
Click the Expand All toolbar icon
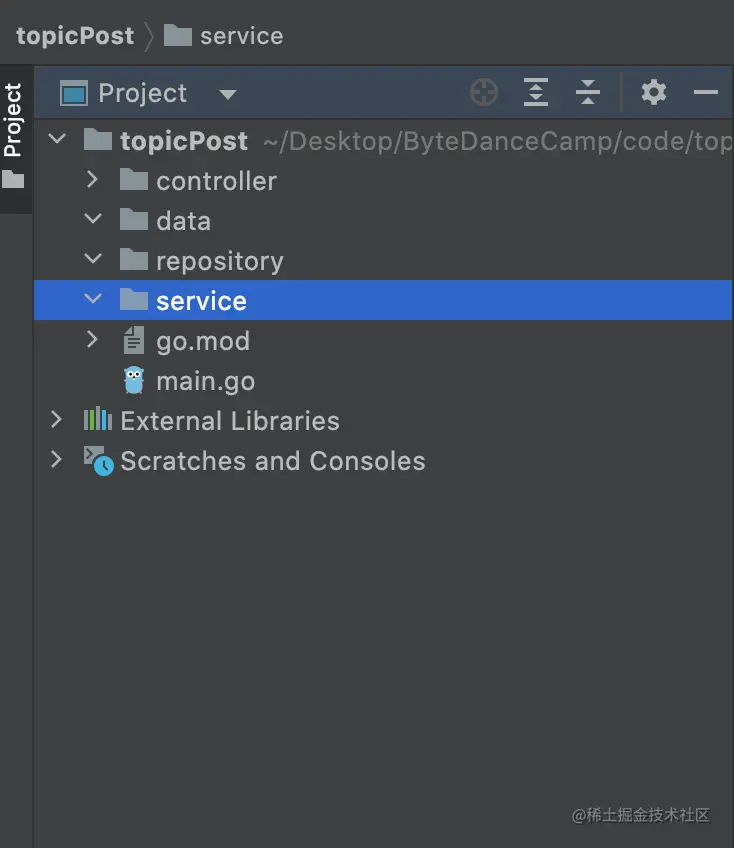click(x=536, y=93)
